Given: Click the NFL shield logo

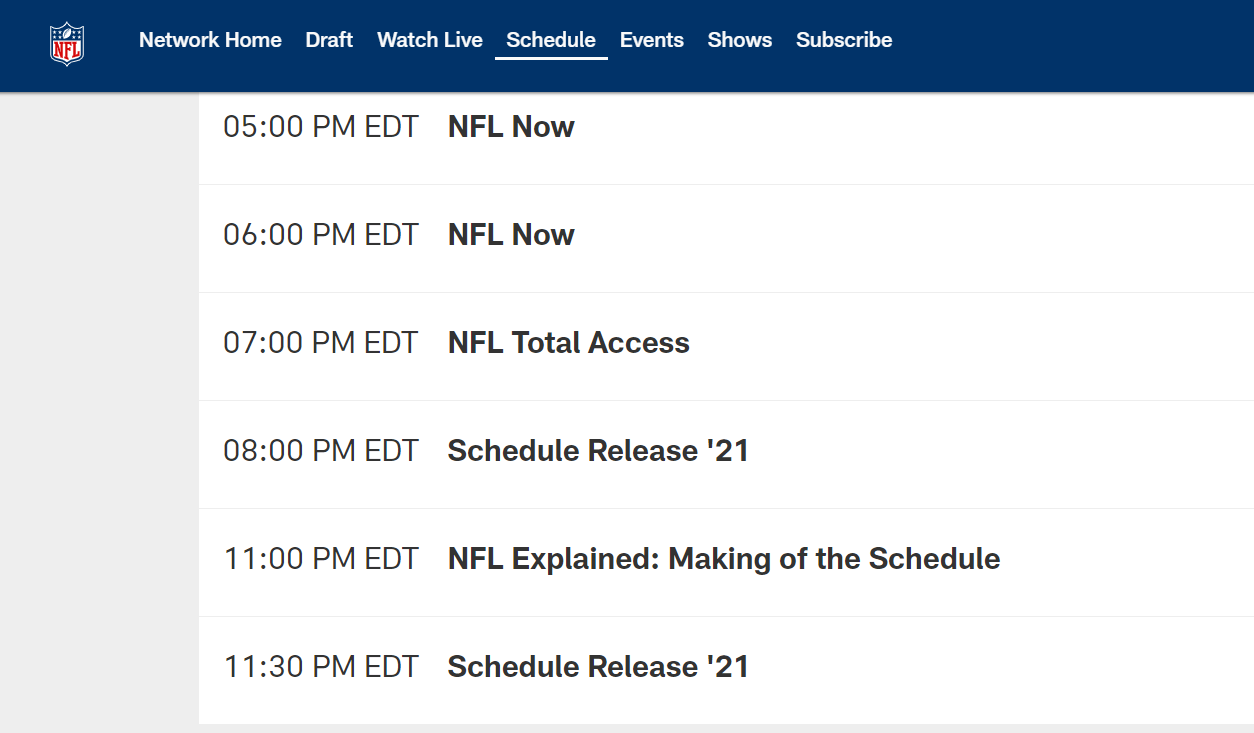Looking at the screenshot, I should coord(67,44).
